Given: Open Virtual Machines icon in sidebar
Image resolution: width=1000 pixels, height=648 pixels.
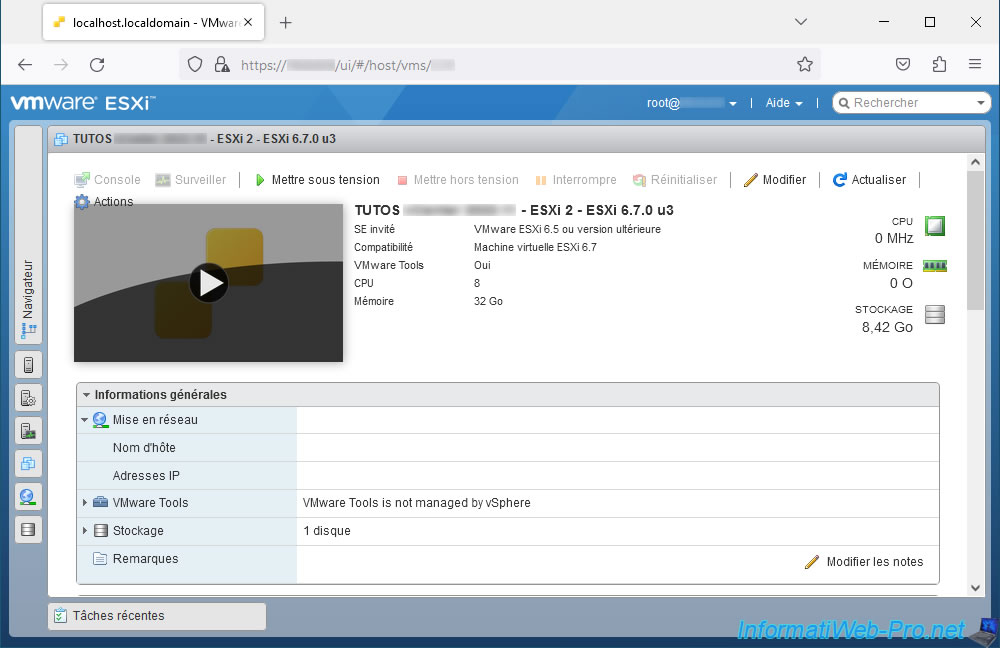Looking at the screenshot, I should (28, 463).
